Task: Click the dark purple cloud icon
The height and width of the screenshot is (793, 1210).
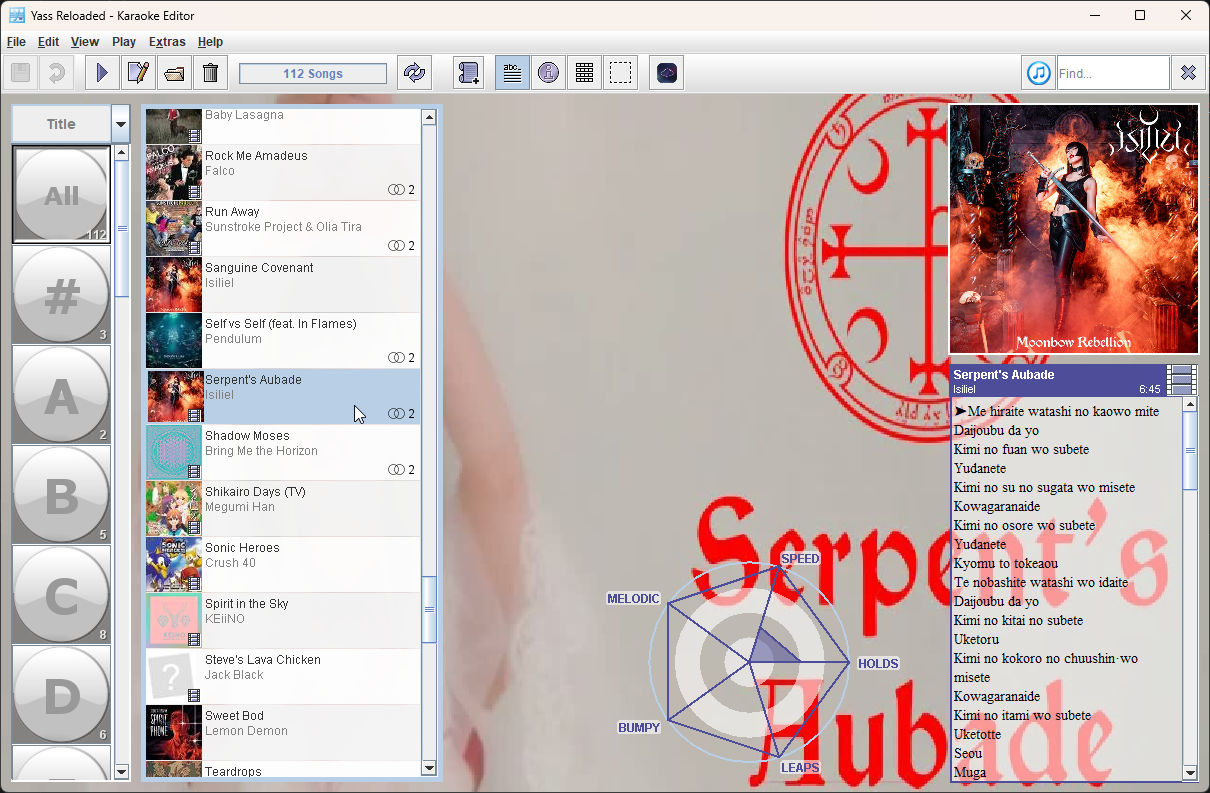Action: (667, 73)
